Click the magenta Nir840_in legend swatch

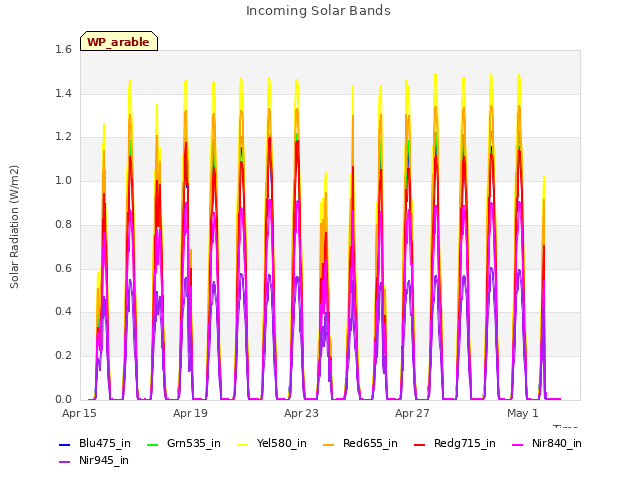point(518,444)
